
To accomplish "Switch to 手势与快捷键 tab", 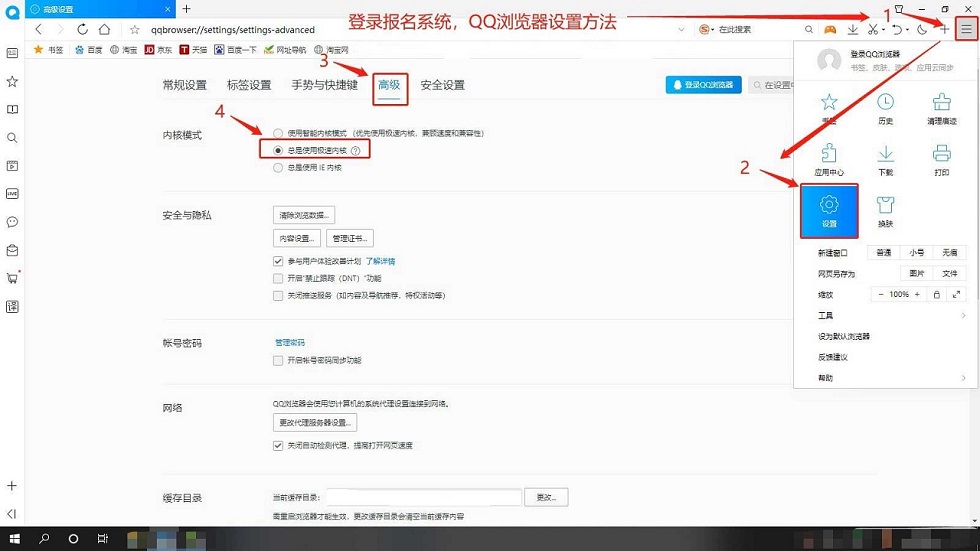I will click(x=324, y=85).
